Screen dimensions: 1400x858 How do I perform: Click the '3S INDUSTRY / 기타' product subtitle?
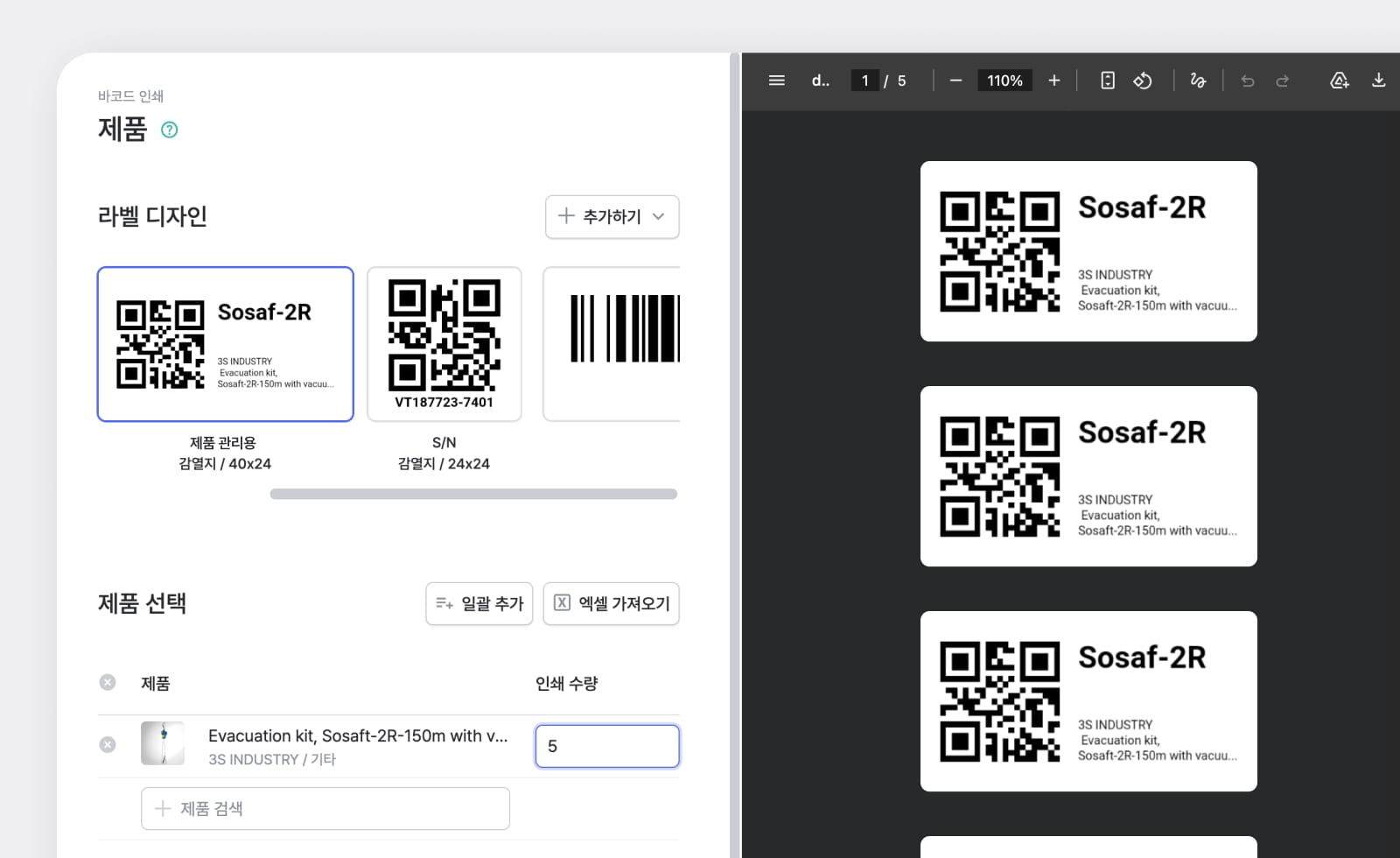[x=272, y=759]
